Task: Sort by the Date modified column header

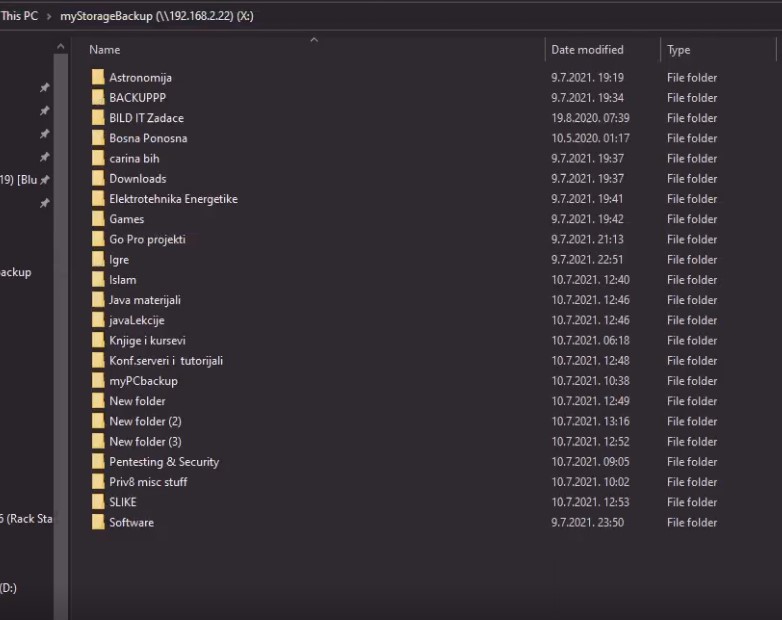Action: (x=587, y=50)
